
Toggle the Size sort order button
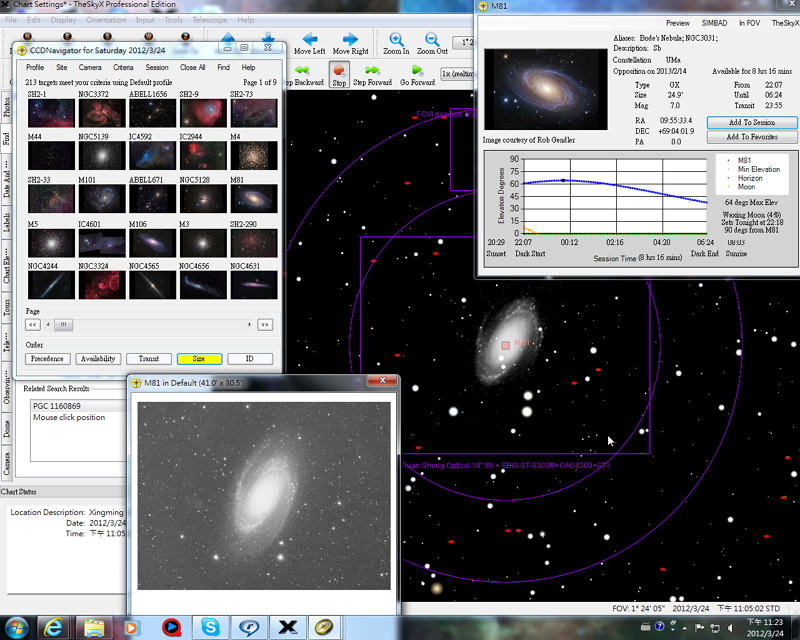click(198, 358)
